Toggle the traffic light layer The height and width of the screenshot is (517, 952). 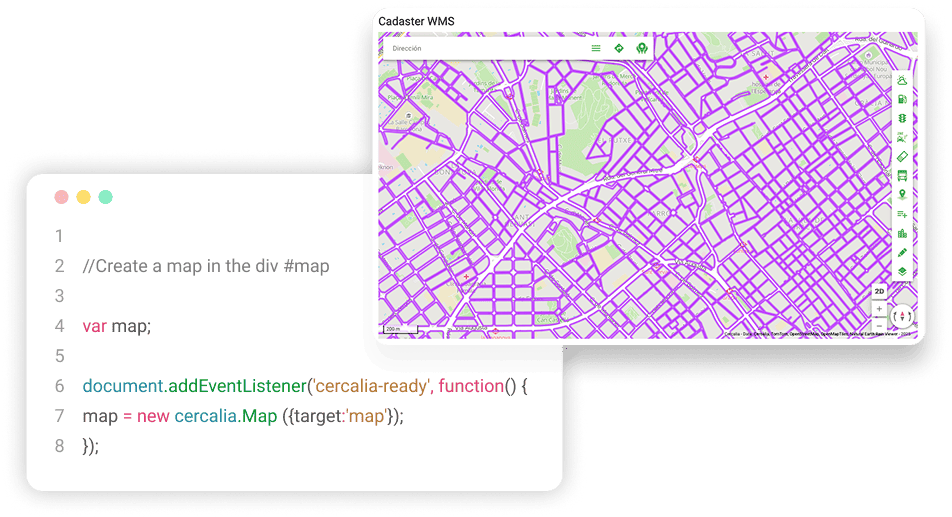coord(902,118)
